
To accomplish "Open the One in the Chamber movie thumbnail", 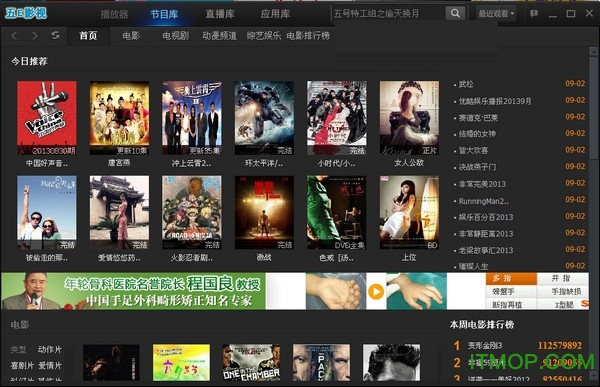I will pyautogui.click(x=251, y=363).
